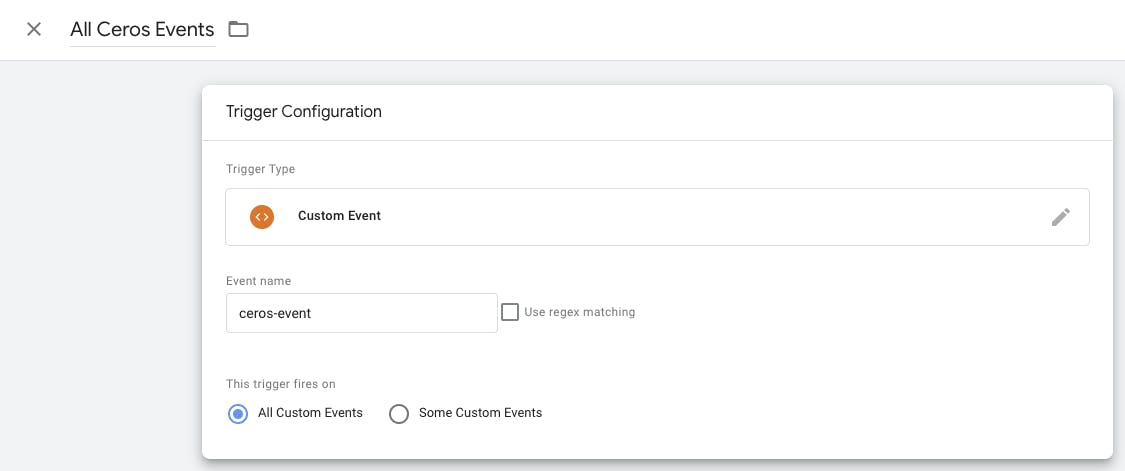Click the orange Custom Event code icon

tap(262, 216)
